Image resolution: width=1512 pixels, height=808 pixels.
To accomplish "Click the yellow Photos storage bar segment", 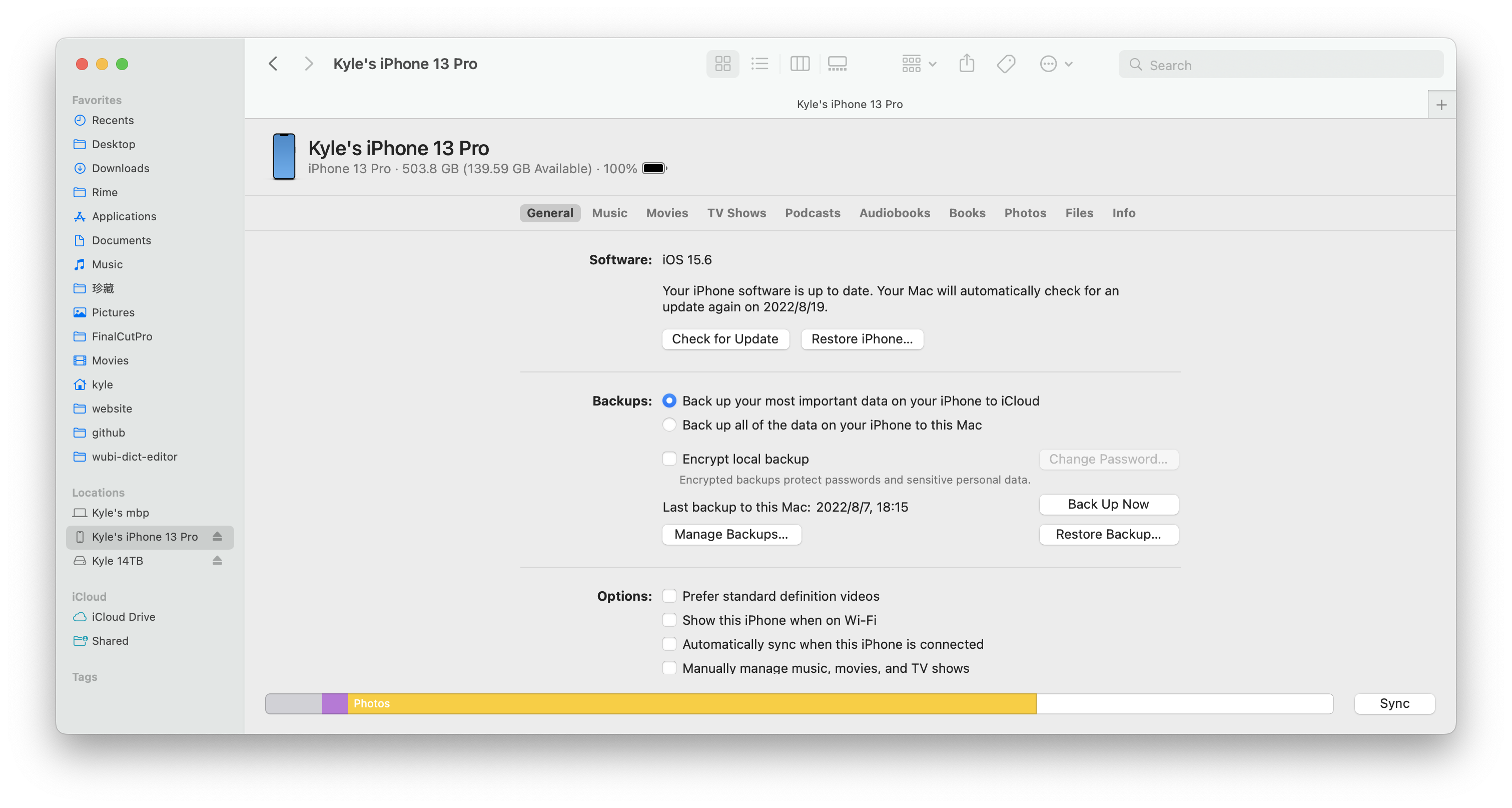I will (691, 703).
